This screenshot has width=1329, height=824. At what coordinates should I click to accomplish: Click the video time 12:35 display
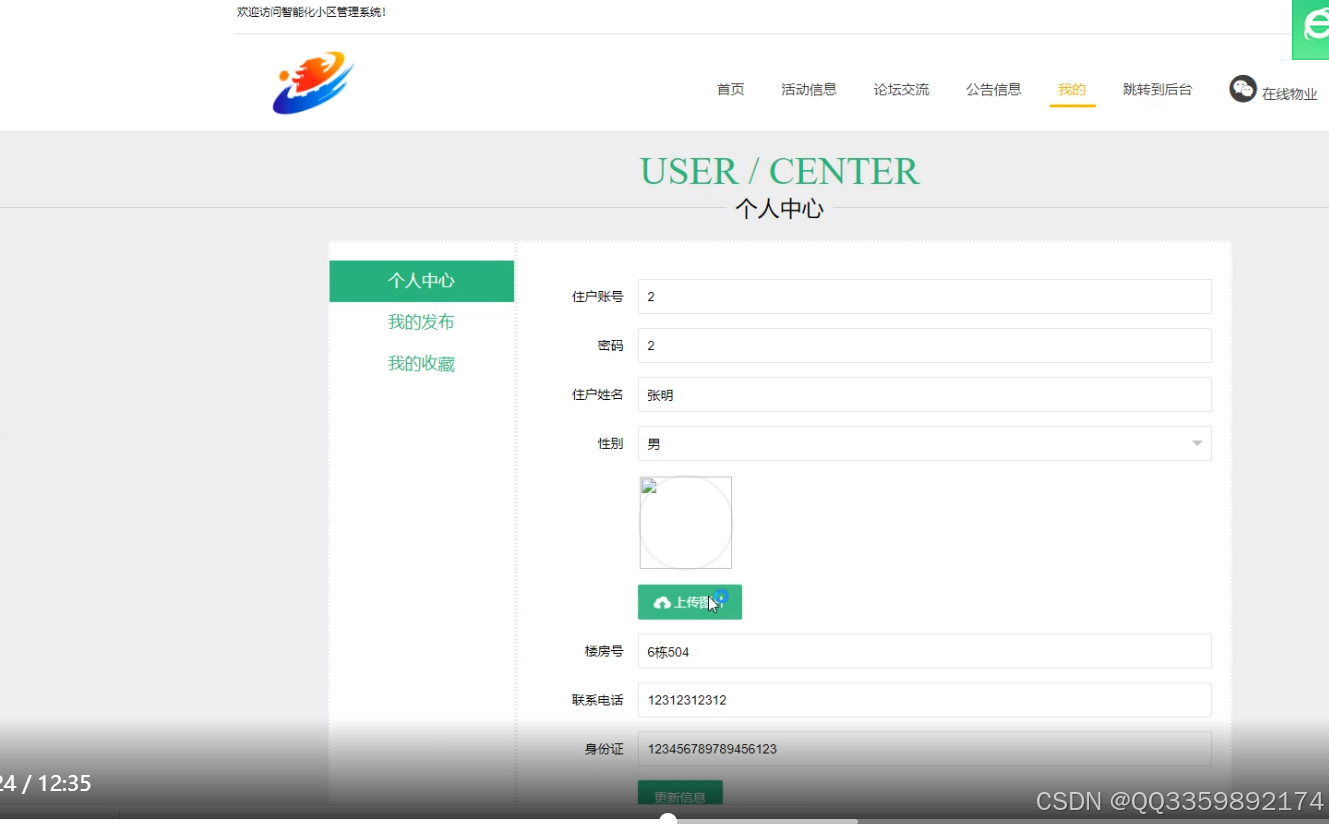click(x=64, y=783)
